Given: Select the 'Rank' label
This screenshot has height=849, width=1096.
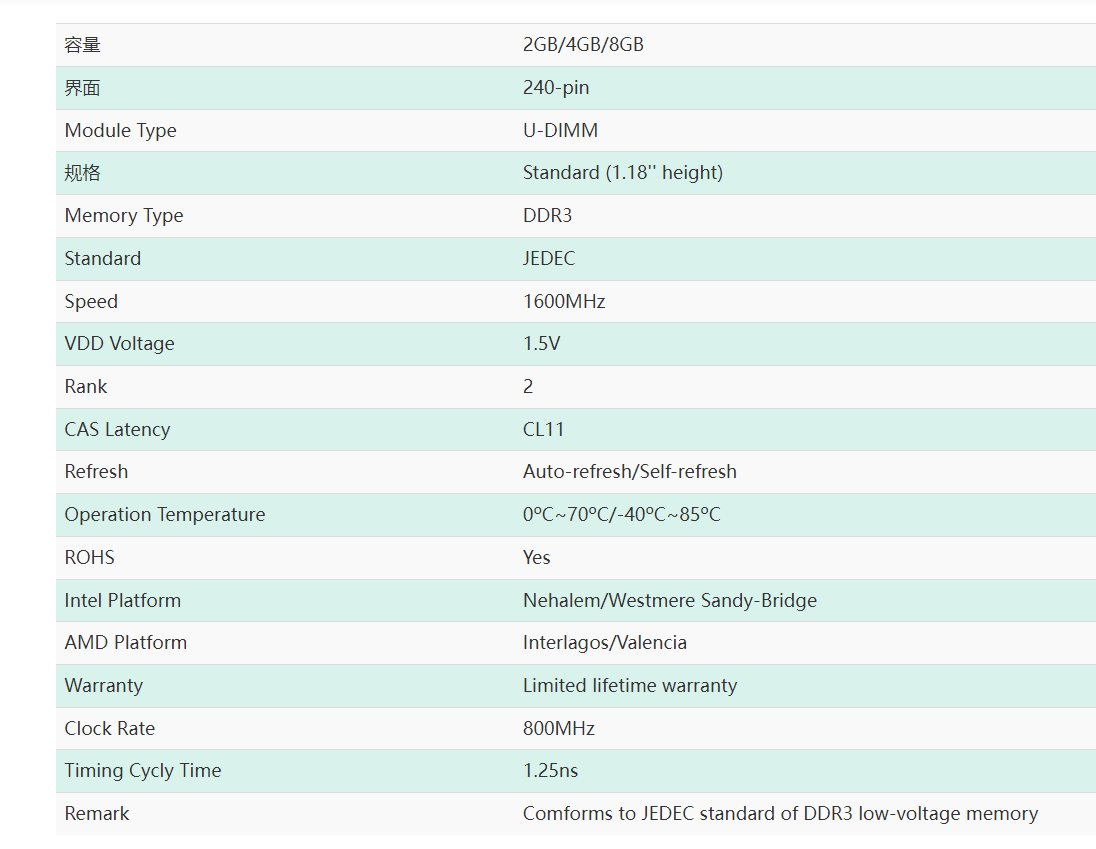Looking at the screenshot, I should 85,386.
